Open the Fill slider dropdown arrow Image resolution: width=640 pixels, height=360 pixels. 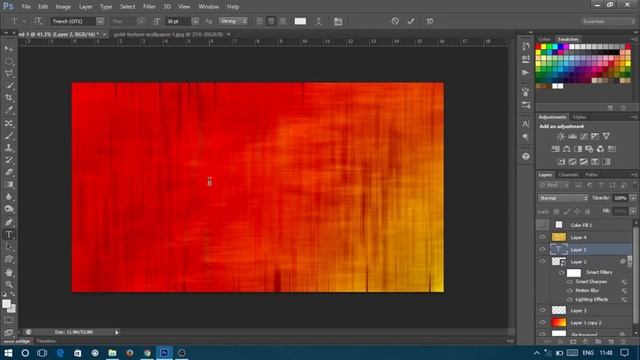pyautogui.click(x=633, y=211)
